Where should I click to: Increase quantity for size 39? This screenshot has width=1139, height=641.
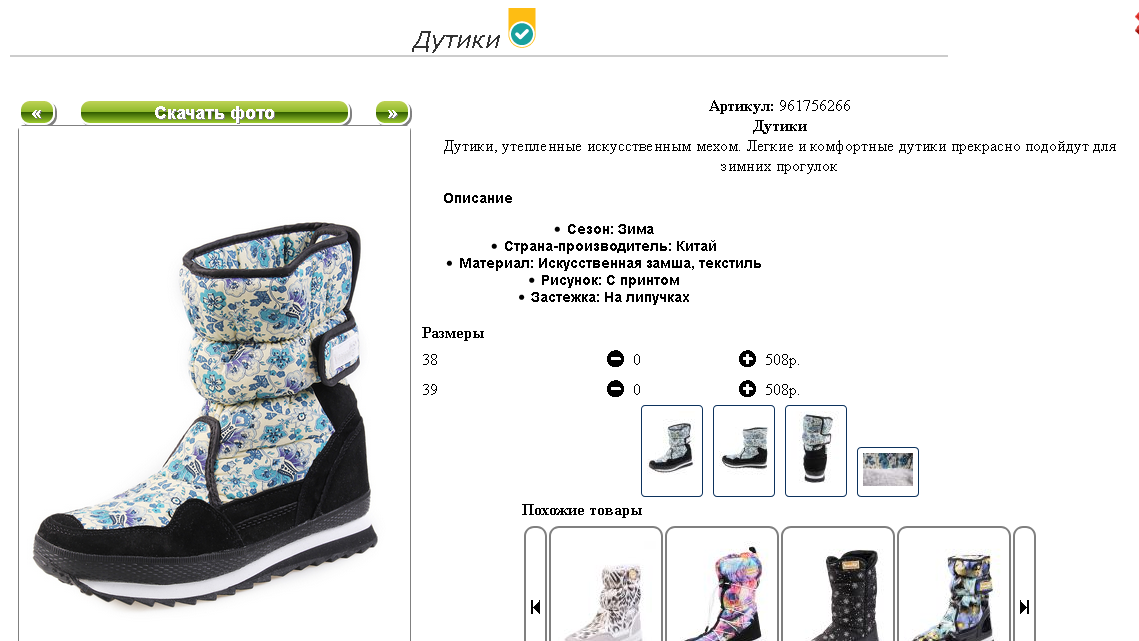[747, 389]
